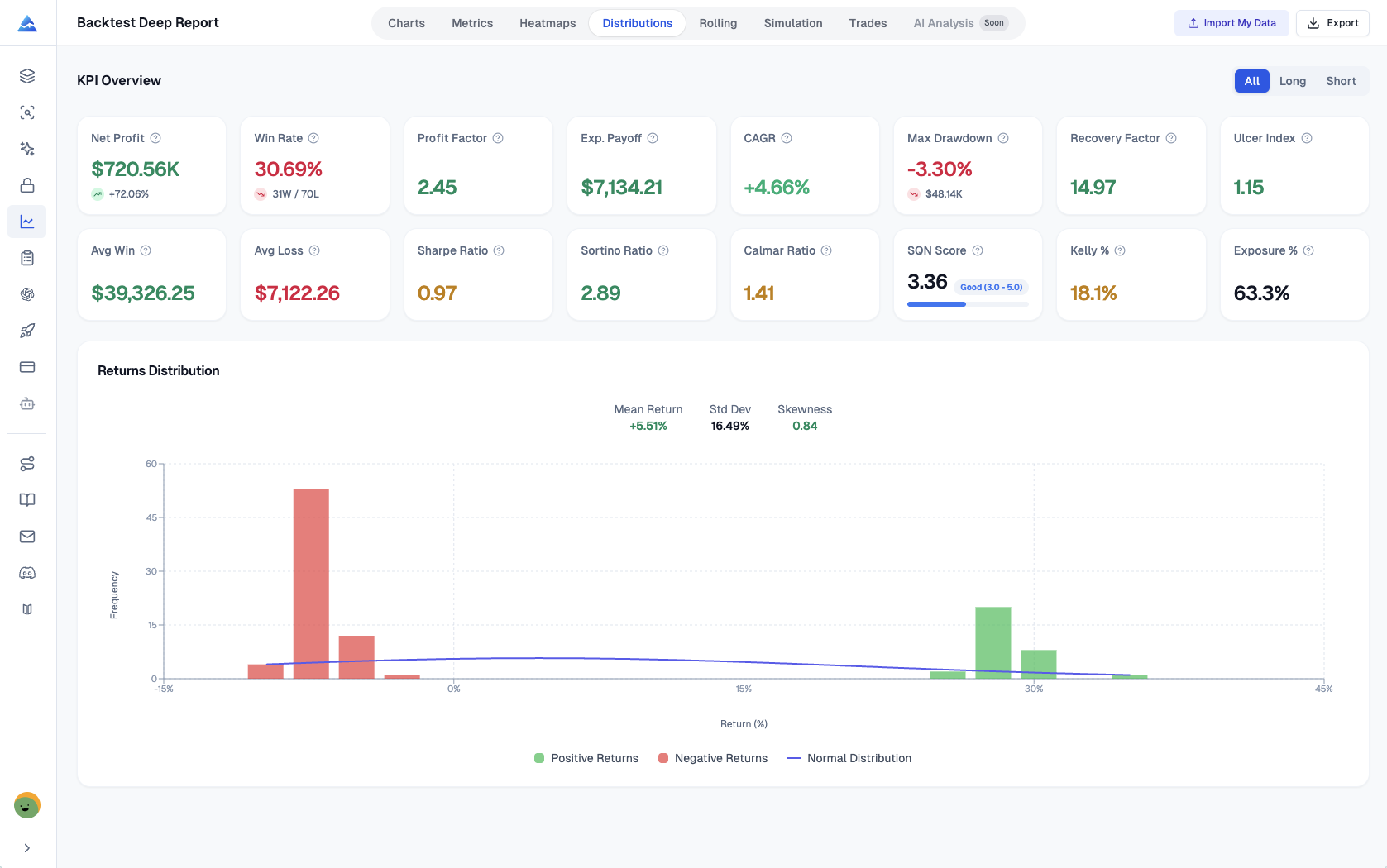The image size is (1387, 868).
Task: Switch to the Heatmaps tab
Action: [547, 23]
